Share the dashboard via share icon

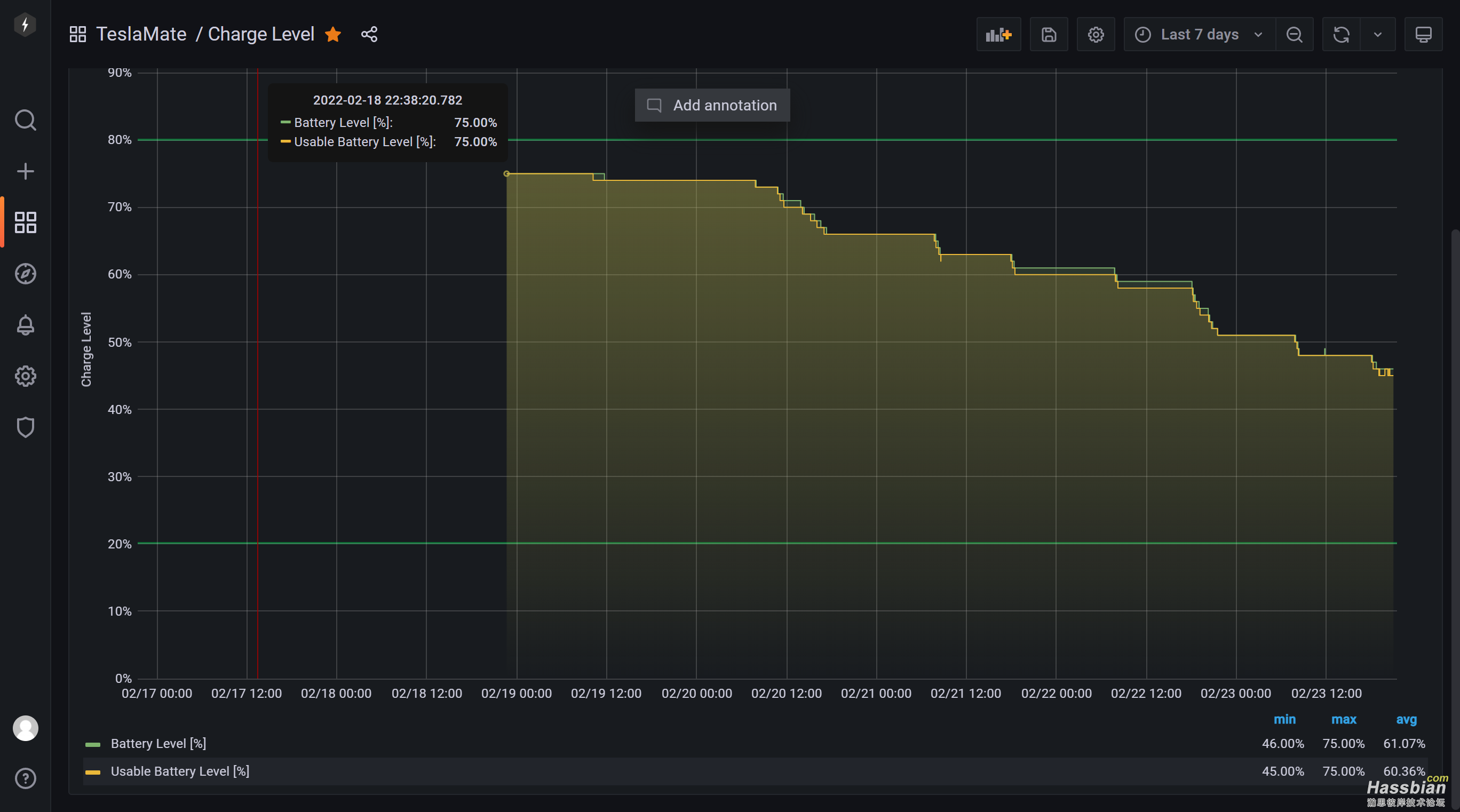coord(369,35)
